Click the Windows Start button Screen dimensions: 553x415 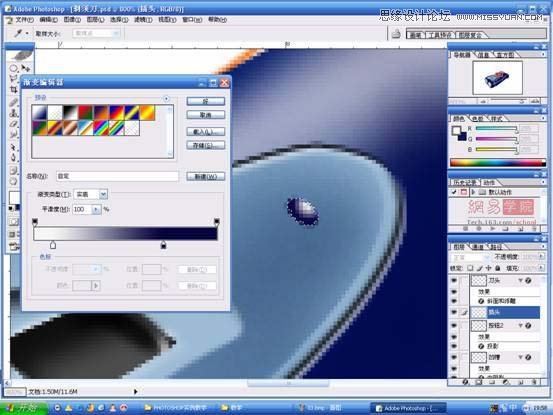[x=24, y=408]
